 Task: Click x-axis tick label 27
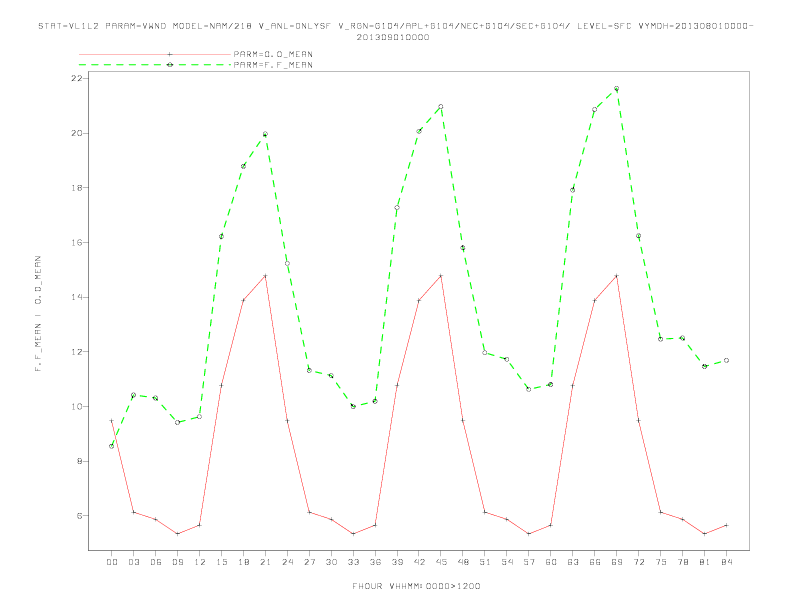309,562
